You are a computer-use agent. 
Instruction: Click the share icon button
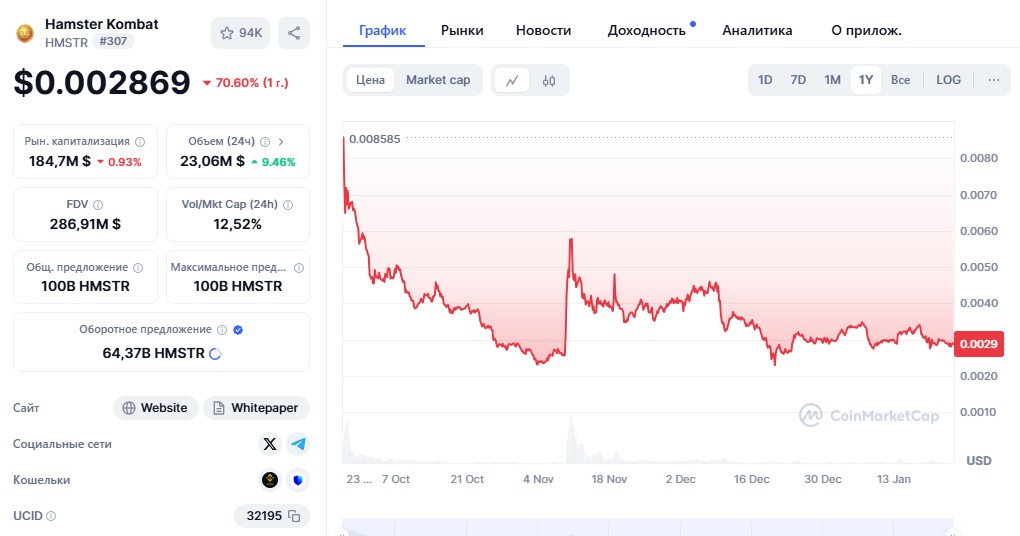(x=294, y=33)
